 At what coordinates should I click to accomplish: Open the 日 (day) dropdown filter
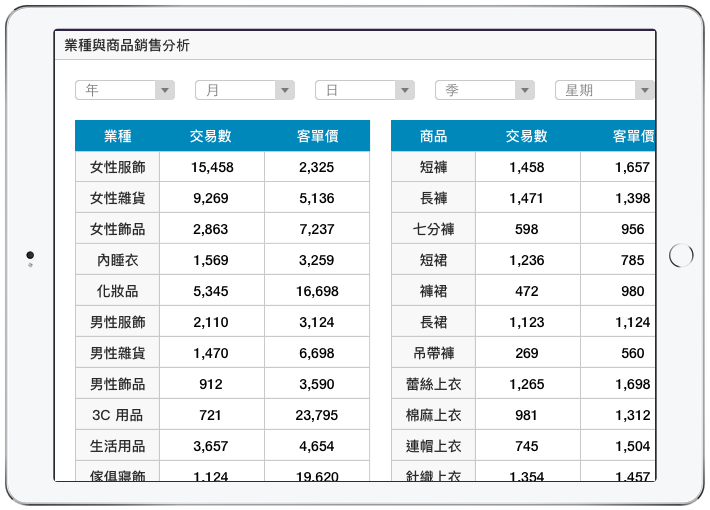pyautogui.click(x=365, y=91)
